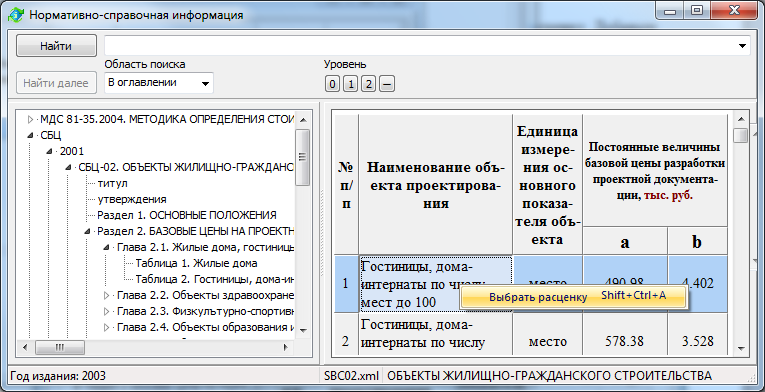The image size is (765, 392).
Task: Collapse the СБЦ-02 tree node
Action: 68,167
